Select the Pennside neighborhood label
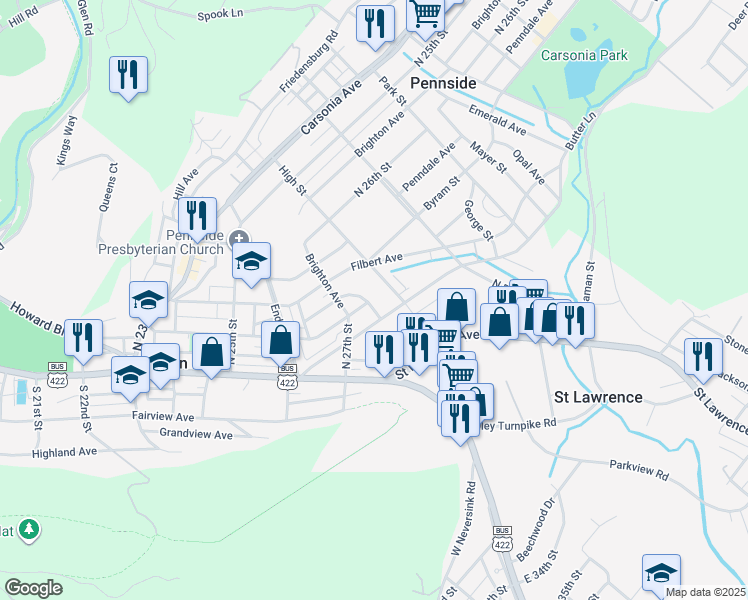 pyautogui.click(x=443, y=82)
